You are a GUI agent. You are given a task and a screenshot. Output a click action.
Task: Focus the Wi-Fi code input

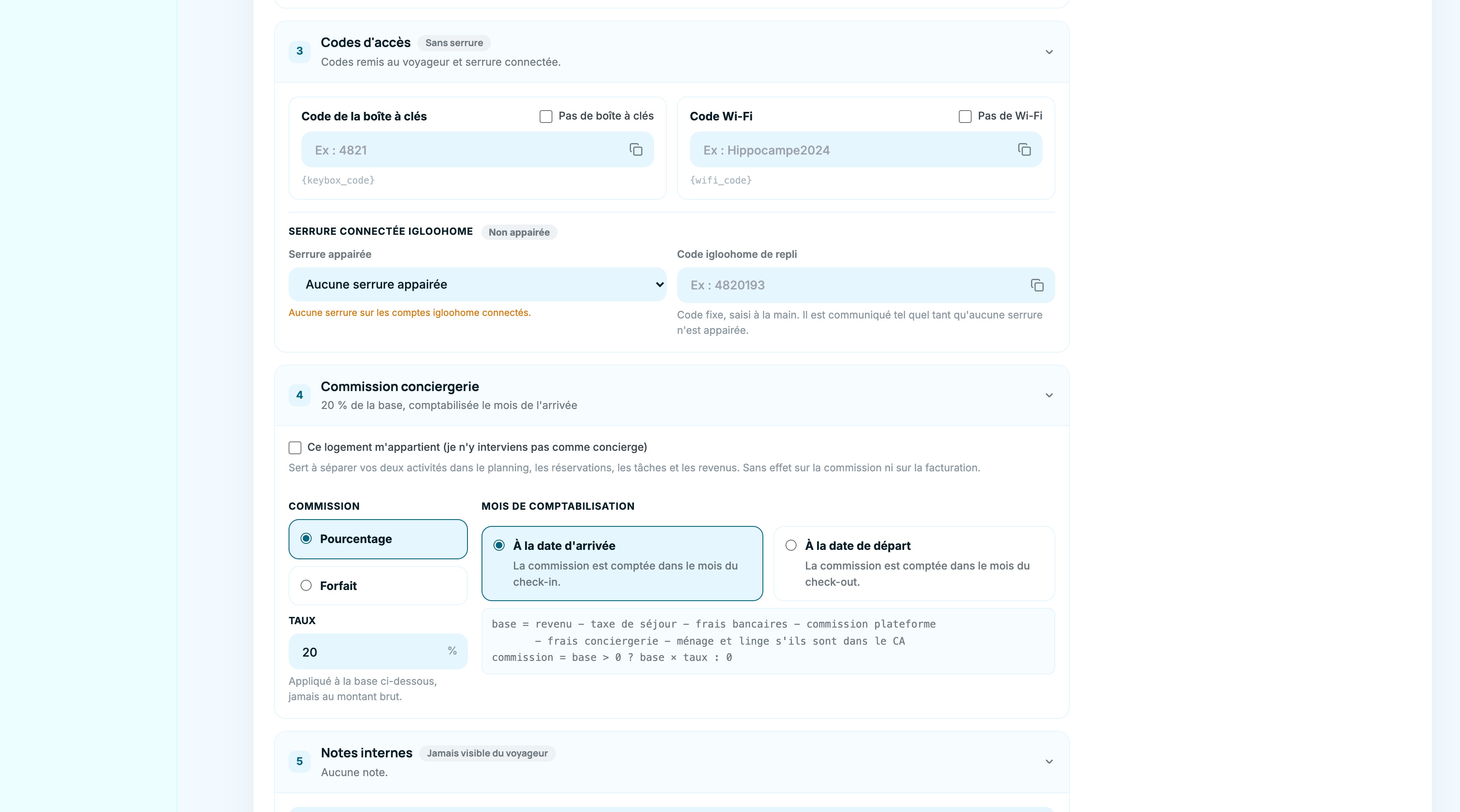pyautogui.click(x=865, y=149)
